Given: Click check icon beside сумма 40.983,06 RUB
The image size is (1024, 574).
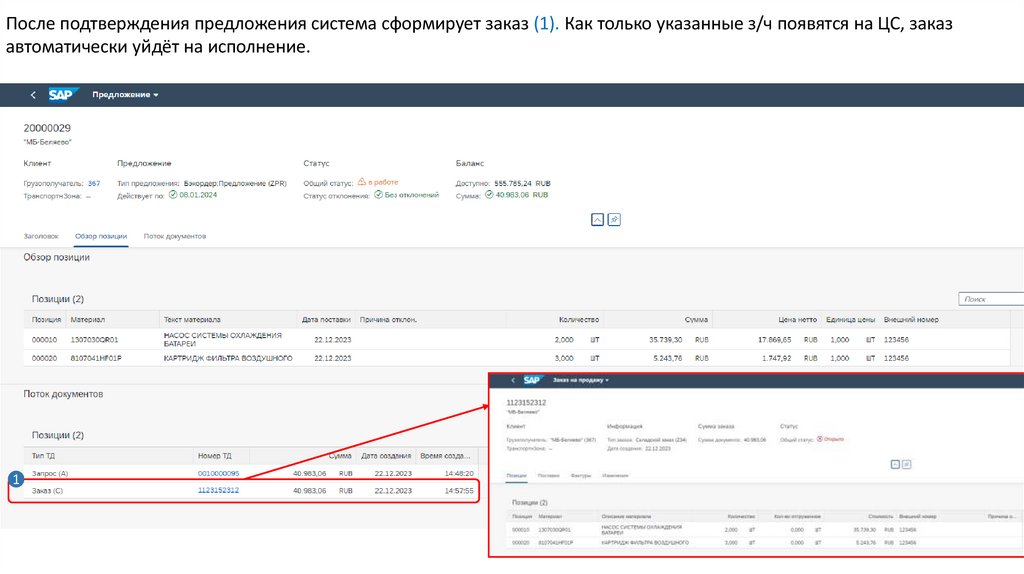Looking at the screenshot, I should click(x=488, y=195).
